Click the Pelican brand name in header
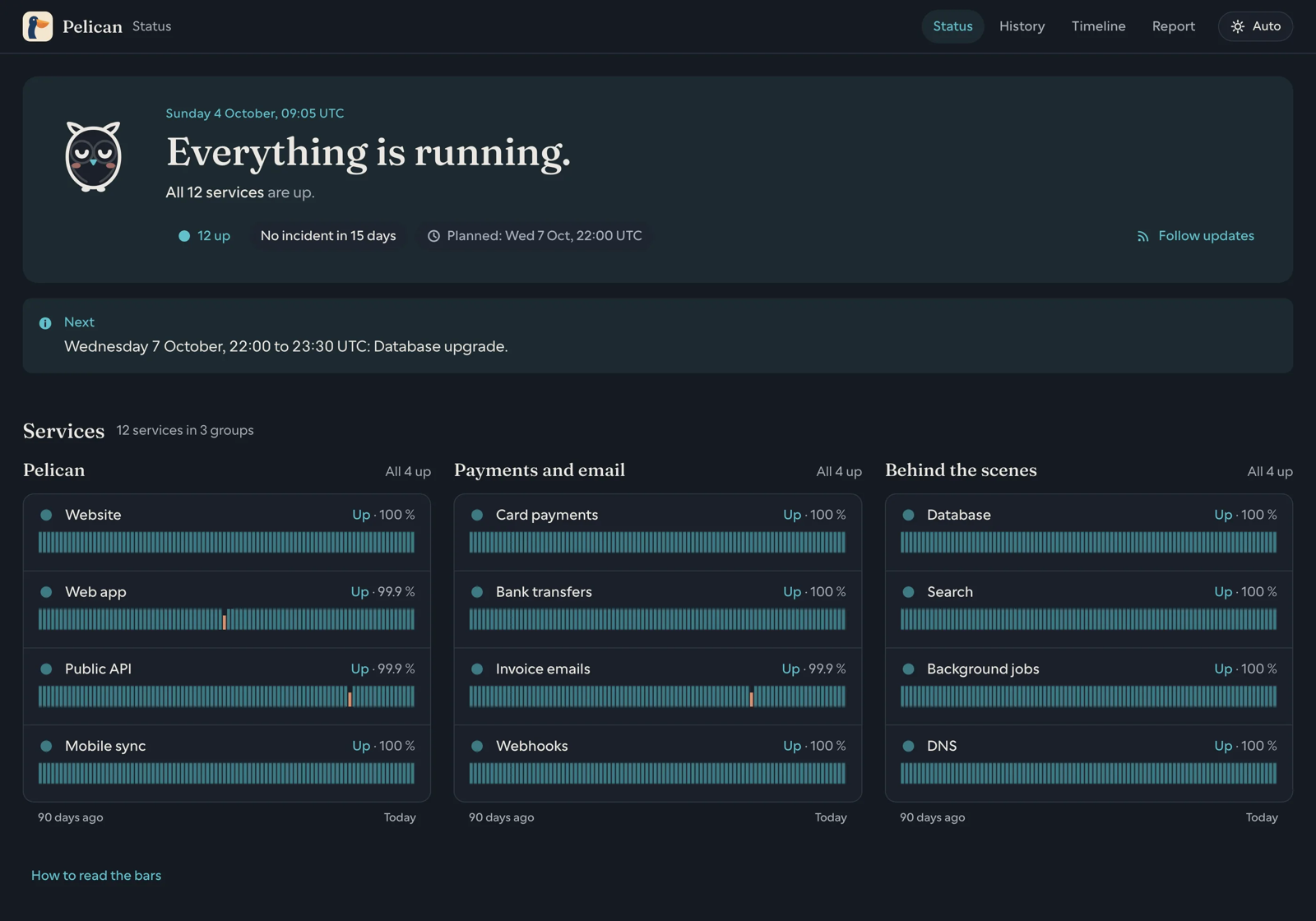 click(92, 26)
